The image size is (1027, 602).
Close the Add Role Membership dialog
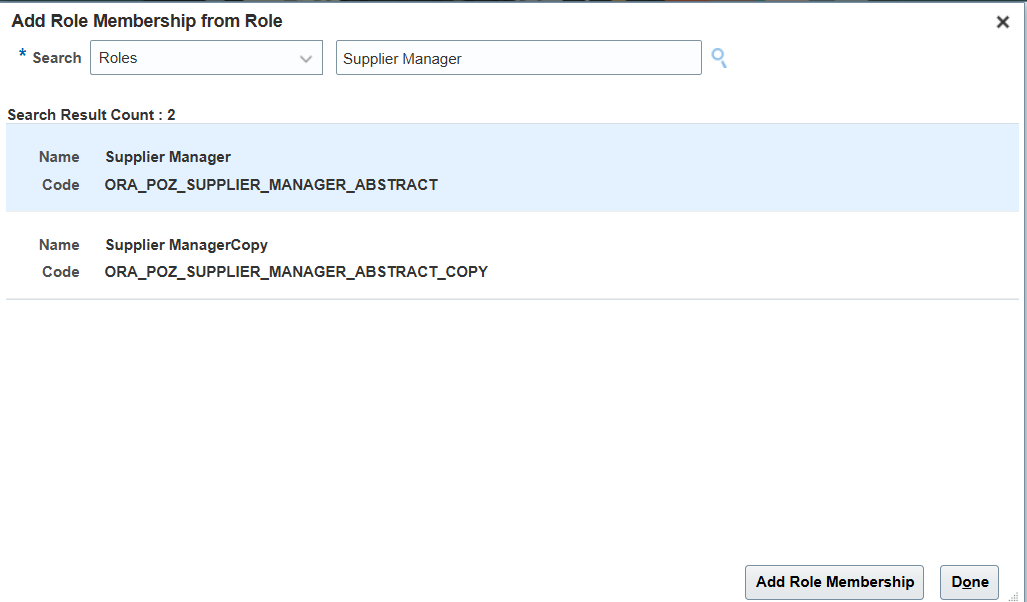pos(1002,22)
